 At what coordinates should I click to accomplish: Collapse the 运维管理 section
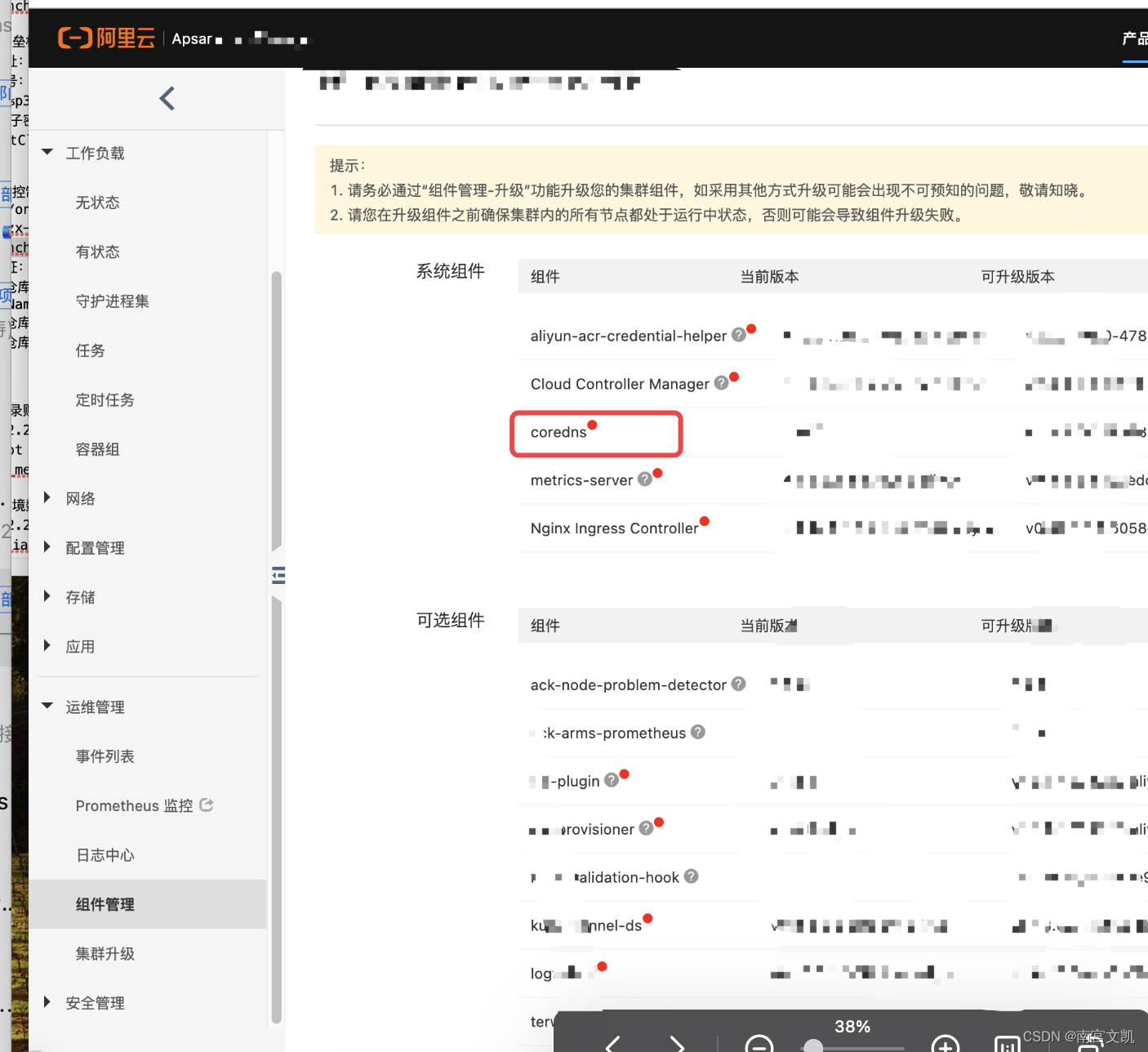(x=47, y=706)
